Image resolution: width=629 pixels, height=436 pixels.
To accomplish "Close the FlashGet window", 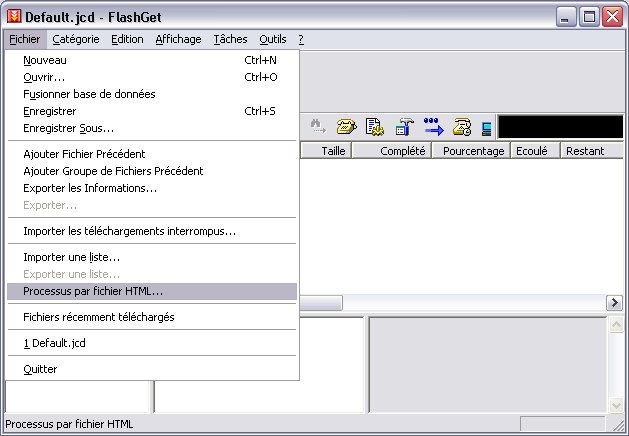I will 613,17.
